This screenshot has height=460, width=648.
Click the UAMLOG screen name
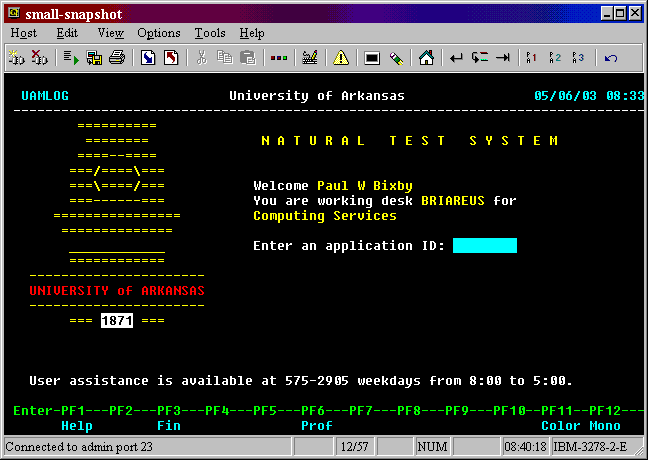coord(45,96)
